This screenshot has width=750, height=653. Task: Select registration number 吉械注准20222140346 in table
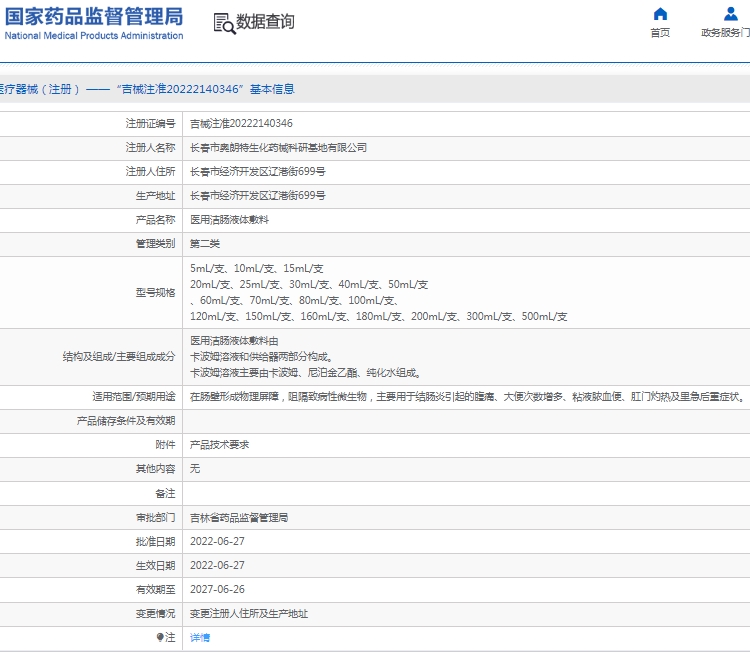point(241,123)
